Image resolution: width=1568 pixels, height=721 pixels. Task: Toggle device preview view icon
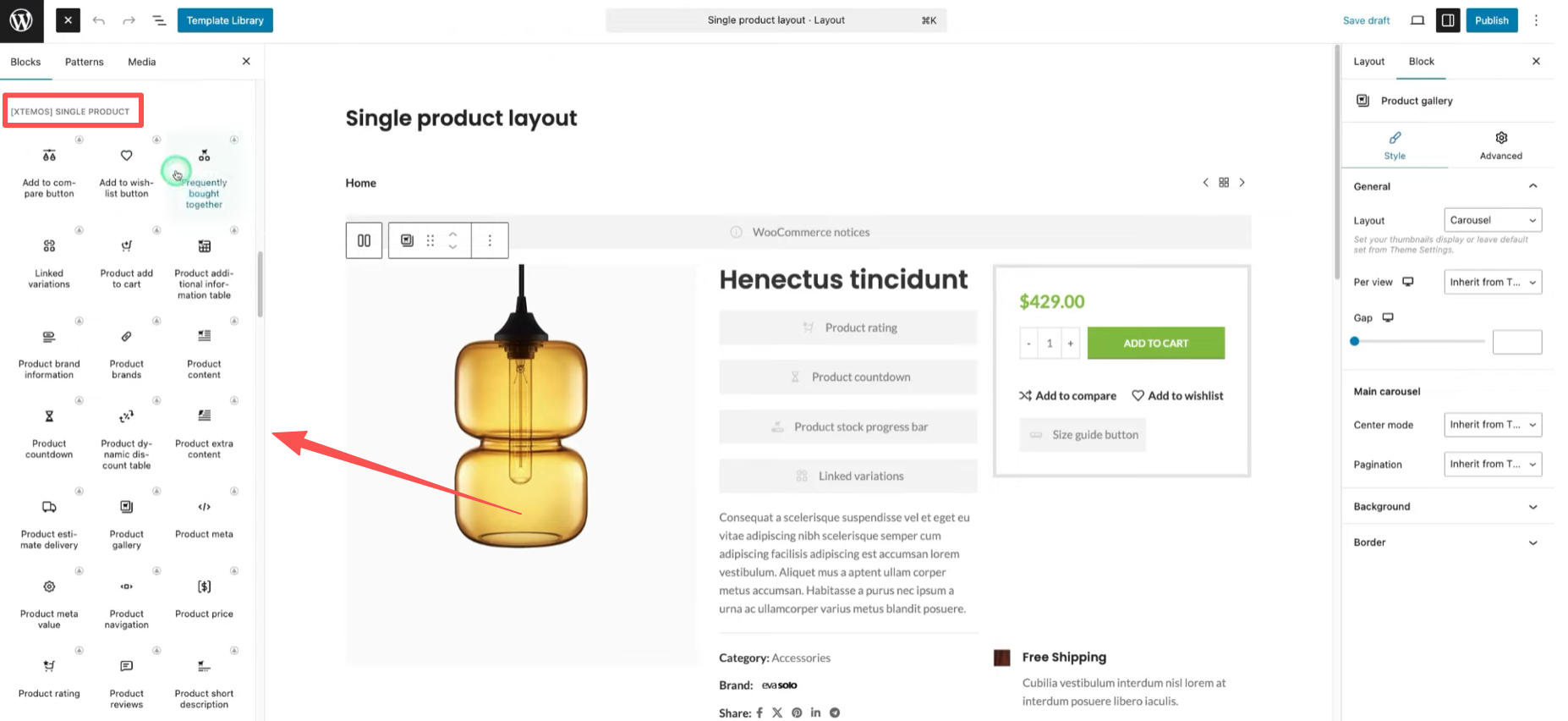1417,20
